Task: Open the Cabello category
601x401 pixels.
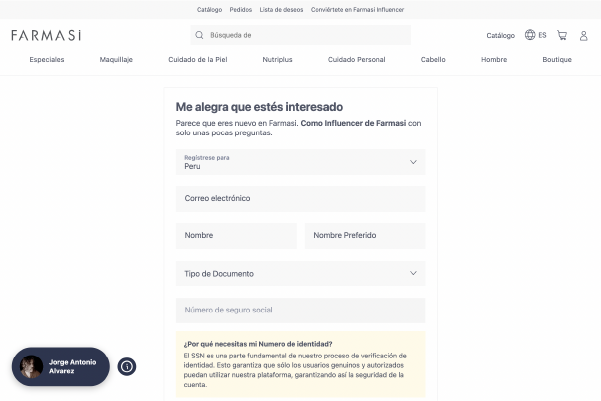Action: point(433,60)
